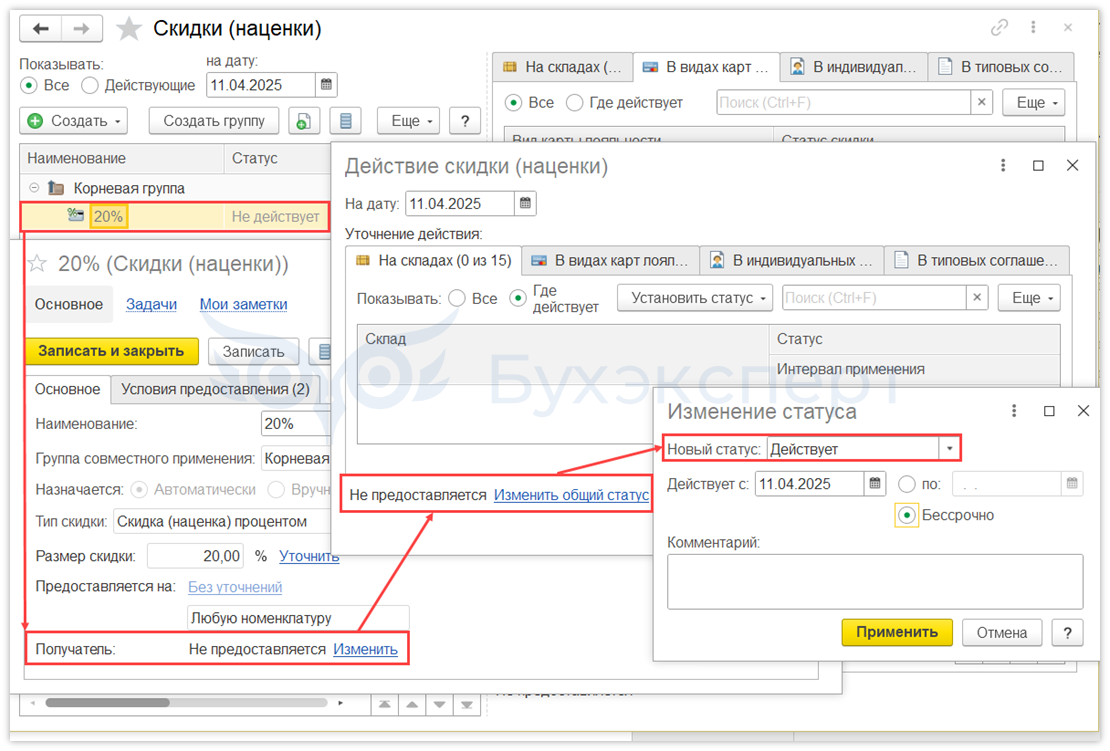The height and width of the screenshot is (751, 1110).
Task: Click the Действует с 11.04.2025 field
Action: point(811,483)
